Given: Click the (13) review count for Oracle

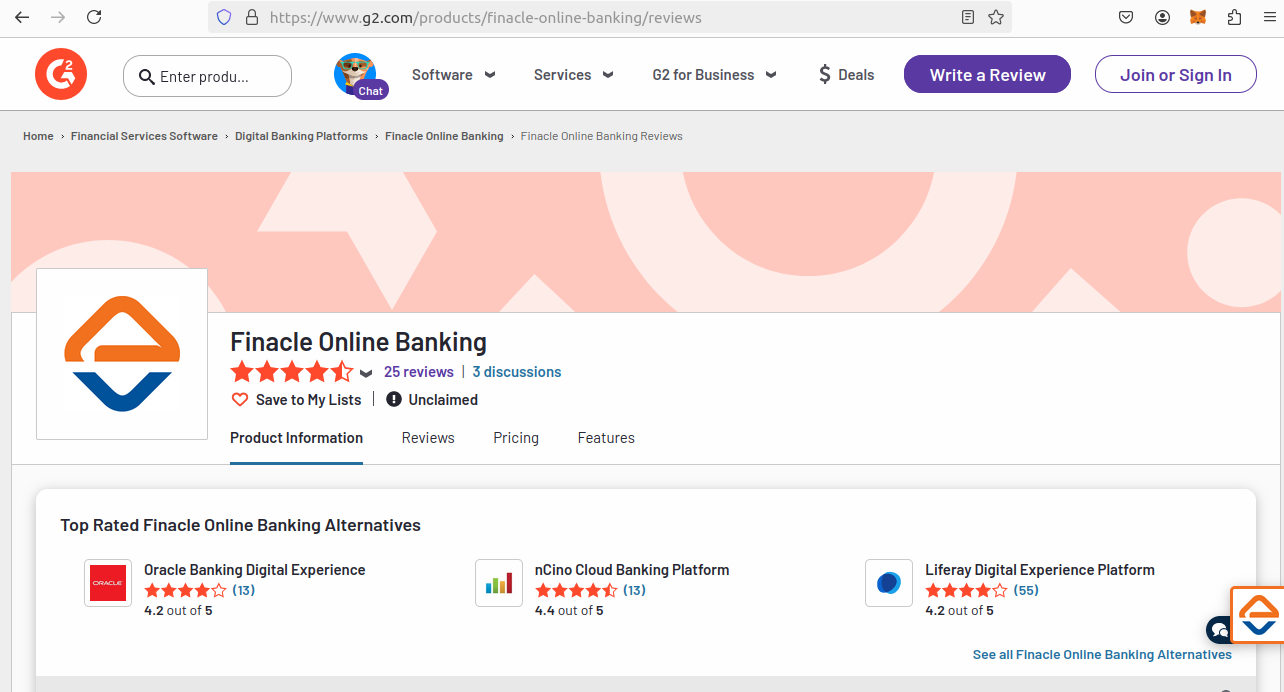Looking at the screenshot, I should click(244, 590).
